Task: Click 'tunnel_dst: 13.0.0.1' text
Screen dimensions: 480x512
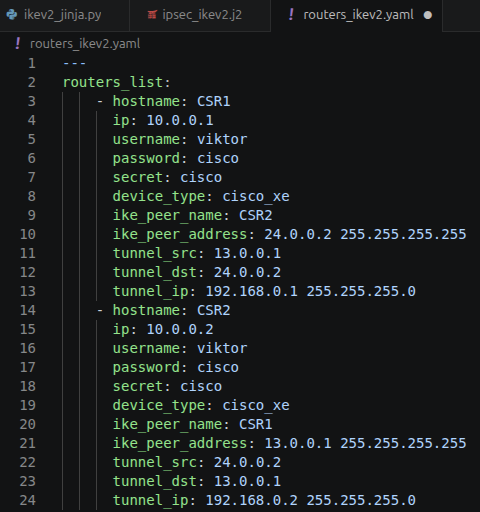Action: [x=197, y=481]
